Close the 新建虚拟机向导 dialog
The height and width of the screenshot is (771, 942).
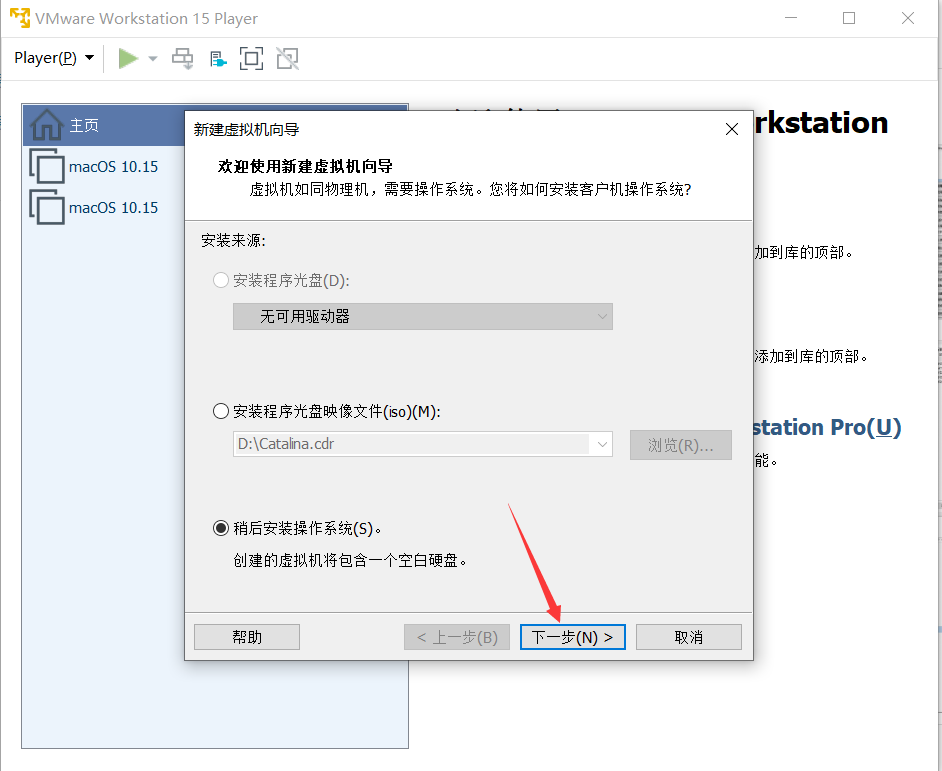click(x=732, y=129)
